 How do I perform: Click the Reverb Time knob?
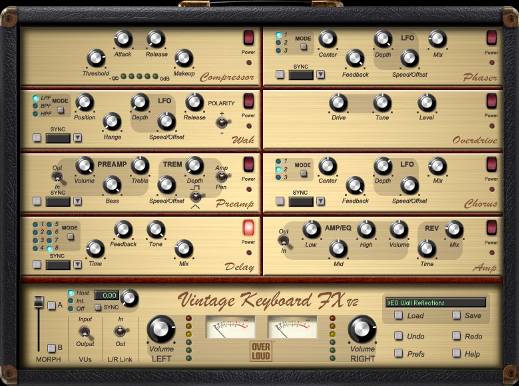coord(427,249)
